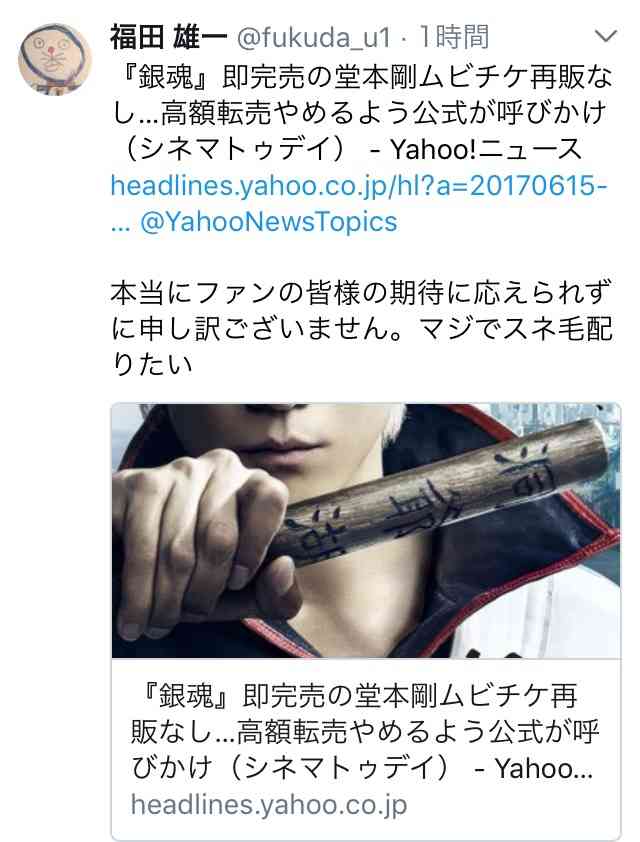Image resolution: width=640 pixels, height=842 pixels.
Task: Open the link card preview image
Action: pyautogui.click(x=366, y=530)
